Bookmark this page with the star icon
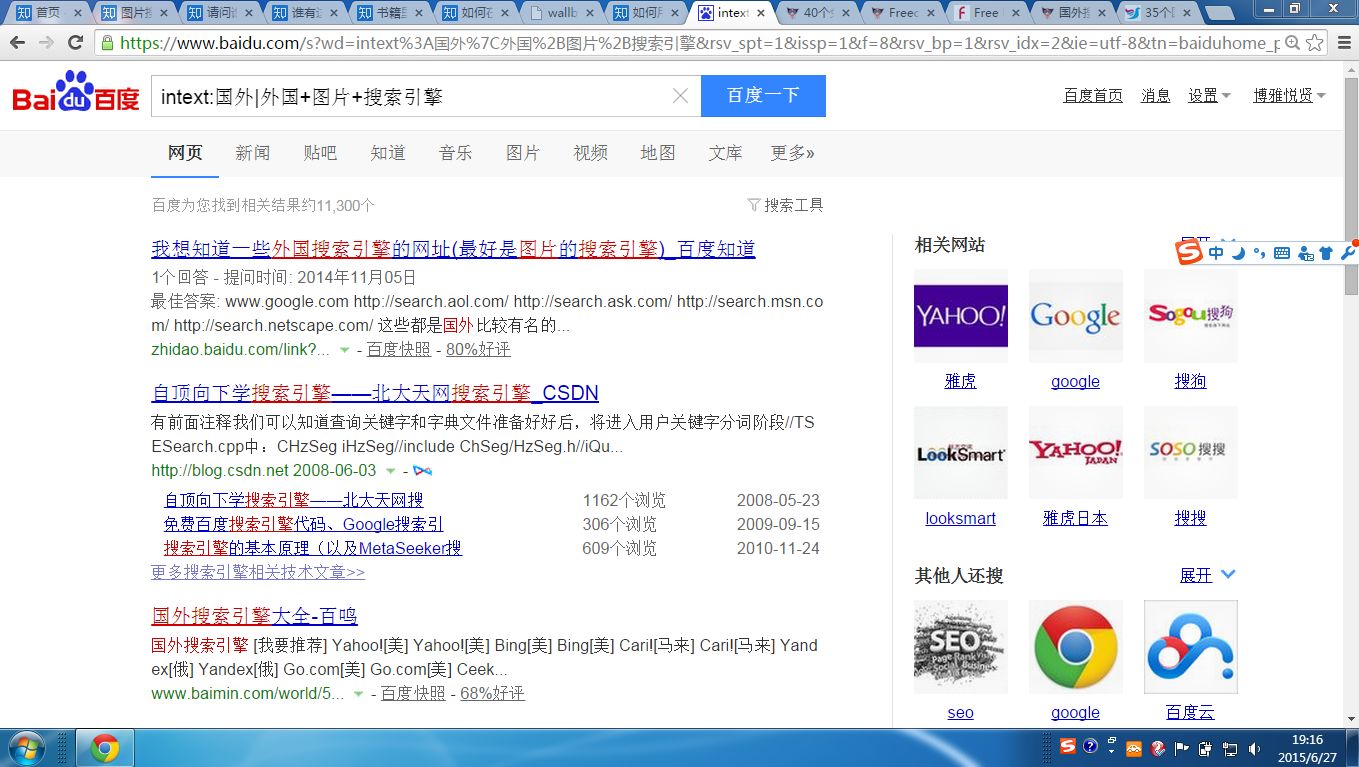This screenshot has width=1359, height=767. pyautogui.click(x=1314, y=43)
